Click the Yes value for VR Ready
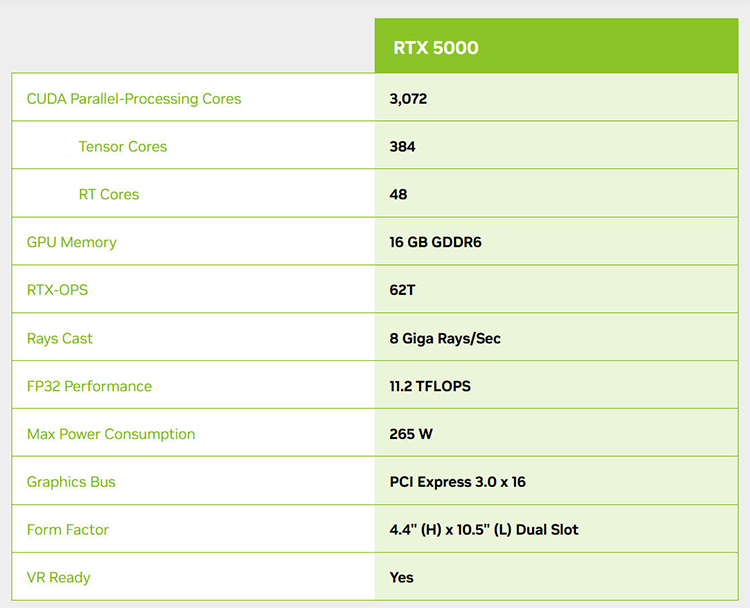Image resolution: width=750 pixels, height=608 pixels. click(x=401, y=577)
